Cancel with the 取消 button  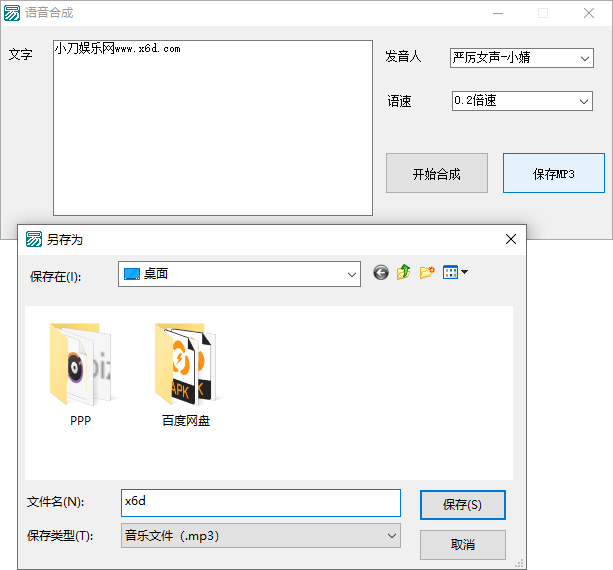click(462, 545)
